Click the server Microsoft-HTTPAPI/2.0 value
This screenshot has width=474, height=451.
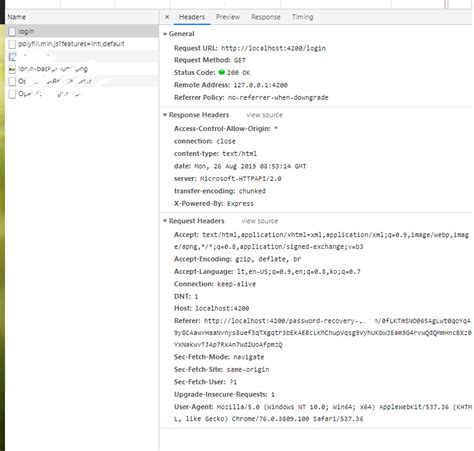pyautogui.click(x=241, y=179)
